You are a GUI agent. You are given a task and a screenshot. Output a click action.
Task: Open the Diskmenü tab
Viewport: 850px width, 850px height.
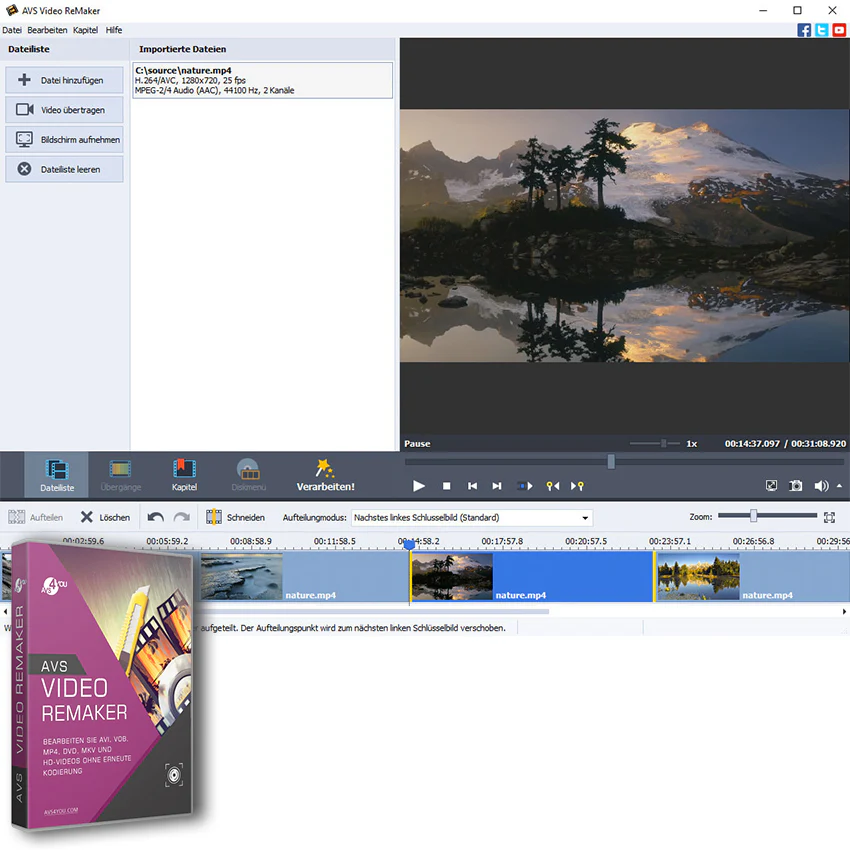pos(248,475)
